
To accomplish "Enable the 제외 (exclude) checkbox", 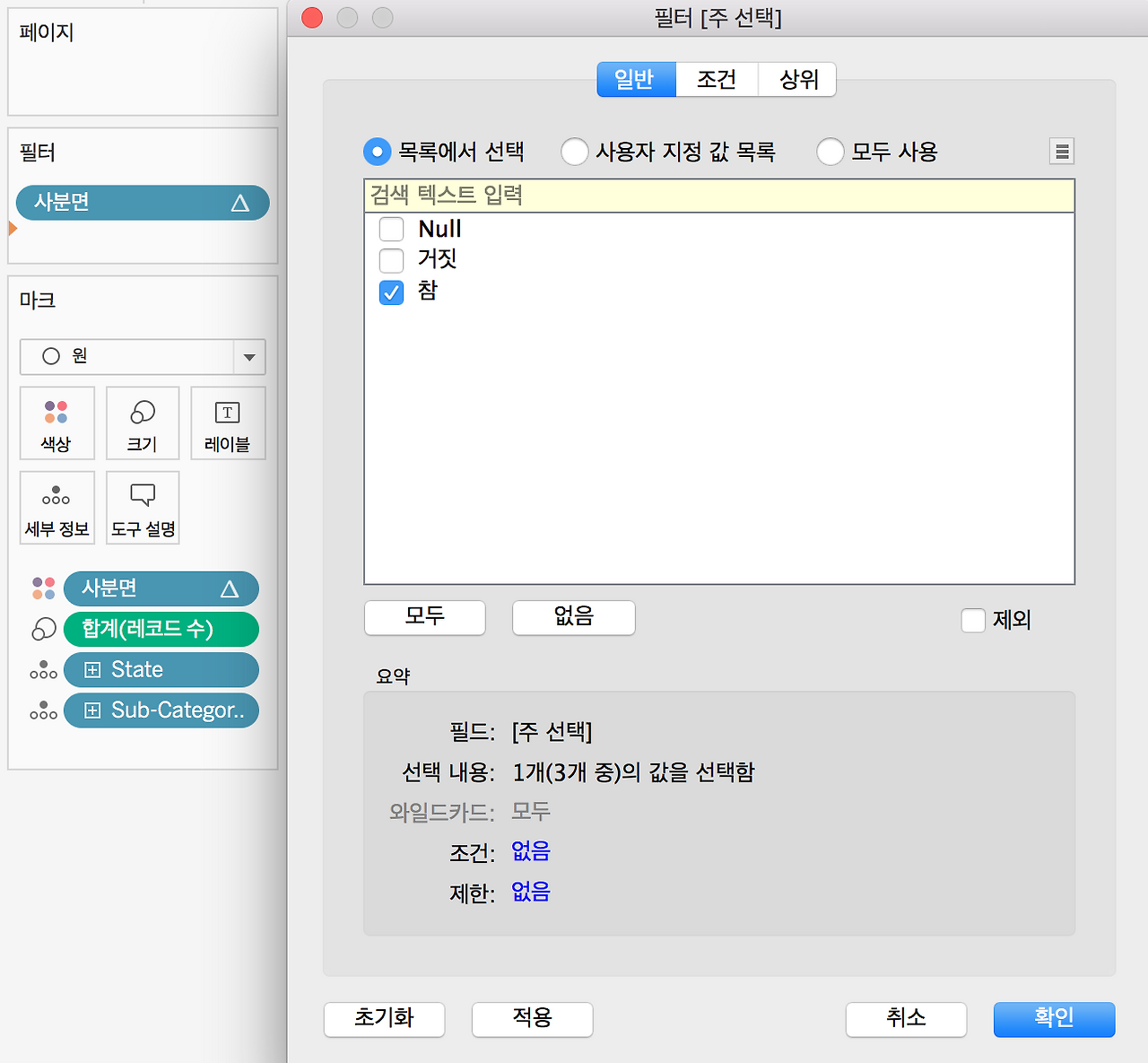I will coord(973,620).
